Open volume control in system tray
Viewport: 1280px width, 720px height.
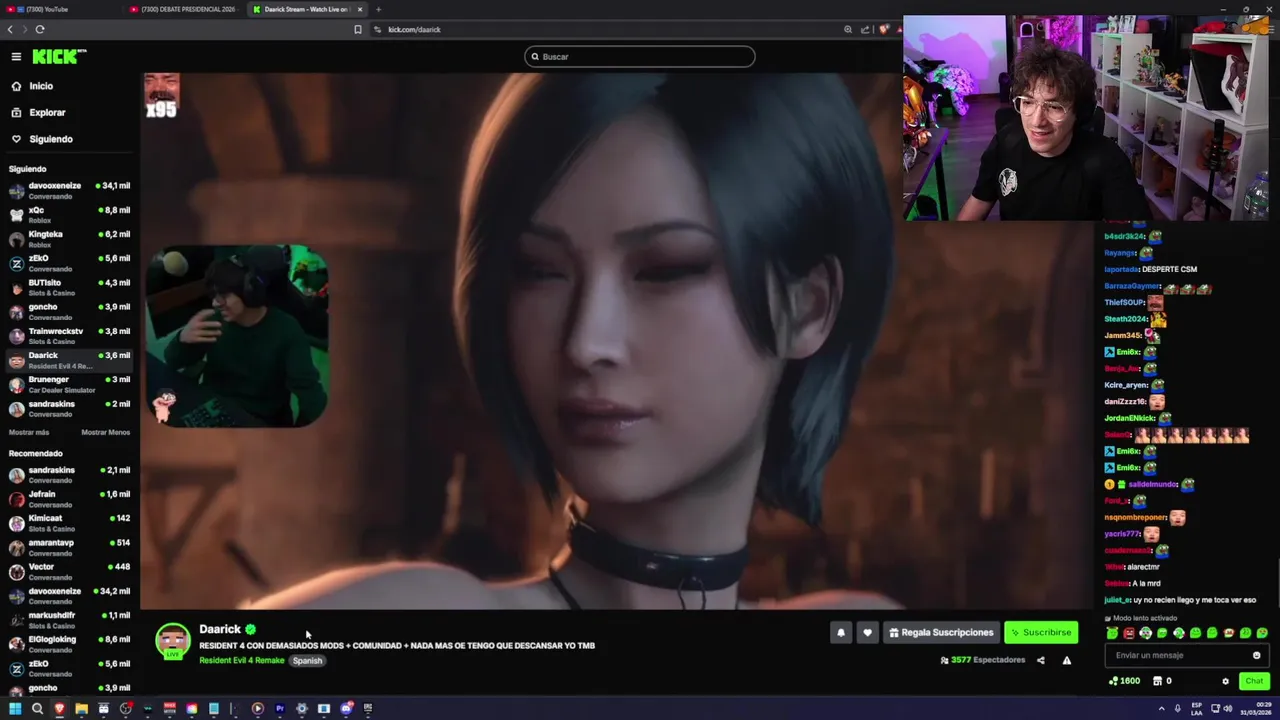1228,708
